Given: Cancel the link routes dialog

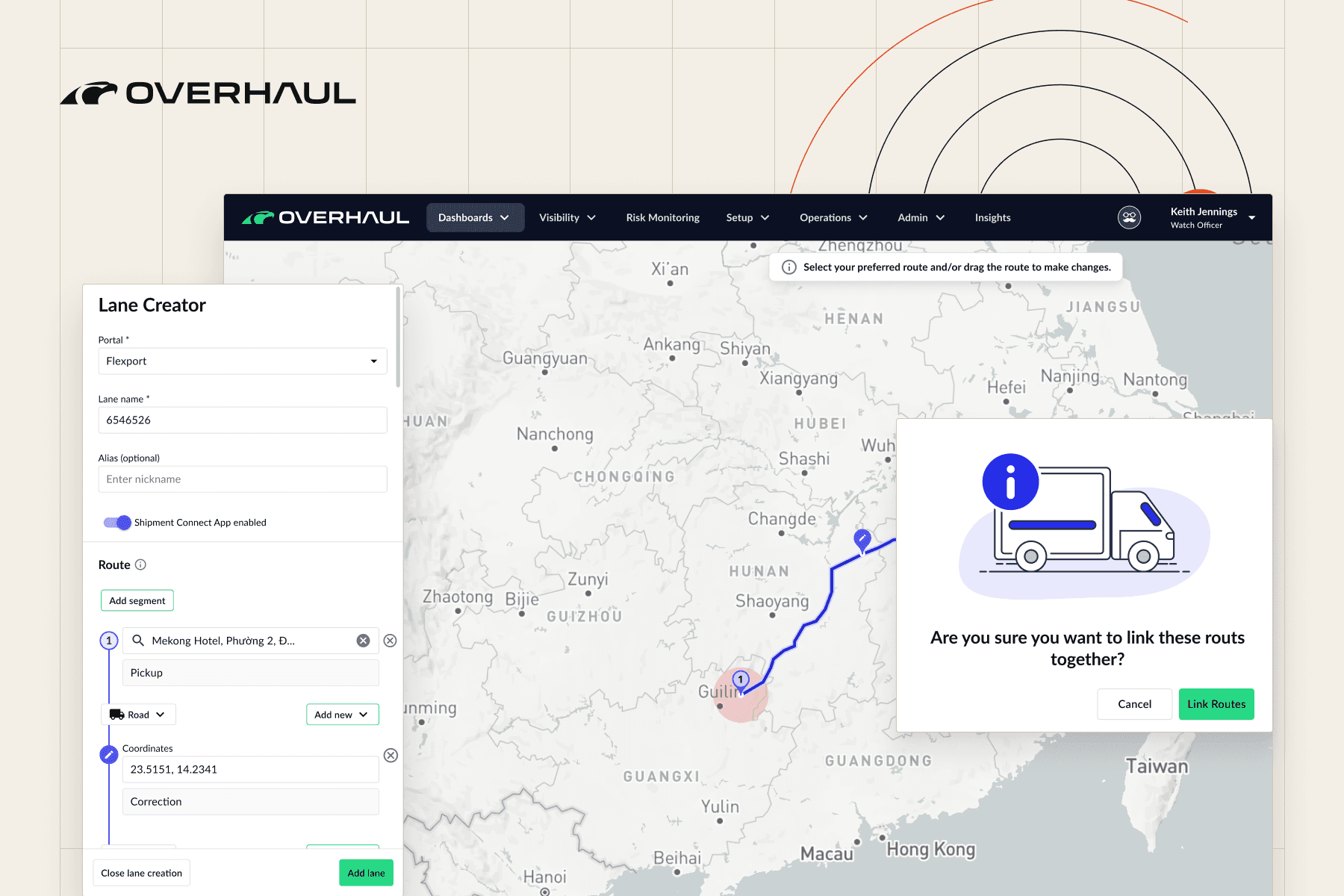Looking at the screenshot, I should pos(1134,704).
